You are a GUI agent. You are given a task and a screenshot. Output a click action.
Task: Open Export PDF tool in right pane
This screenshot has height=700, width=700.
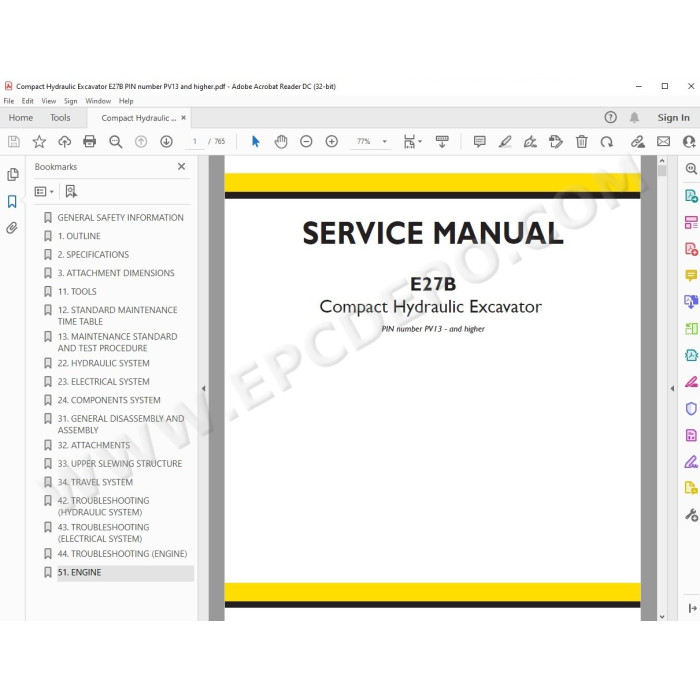[691, 196]
